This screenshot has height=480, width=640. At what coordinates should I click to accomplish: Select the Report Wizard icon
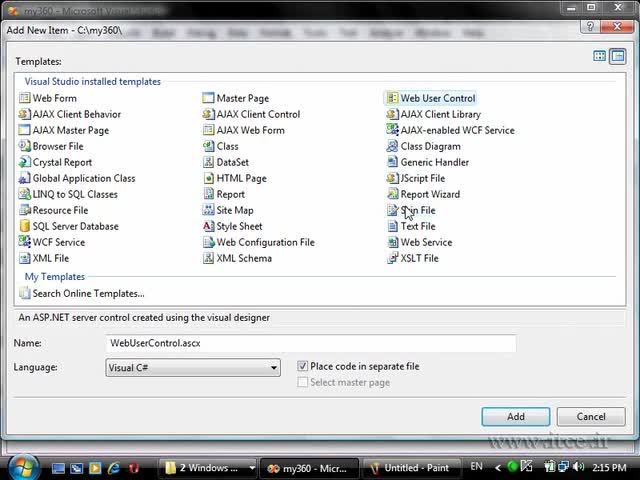392,194
